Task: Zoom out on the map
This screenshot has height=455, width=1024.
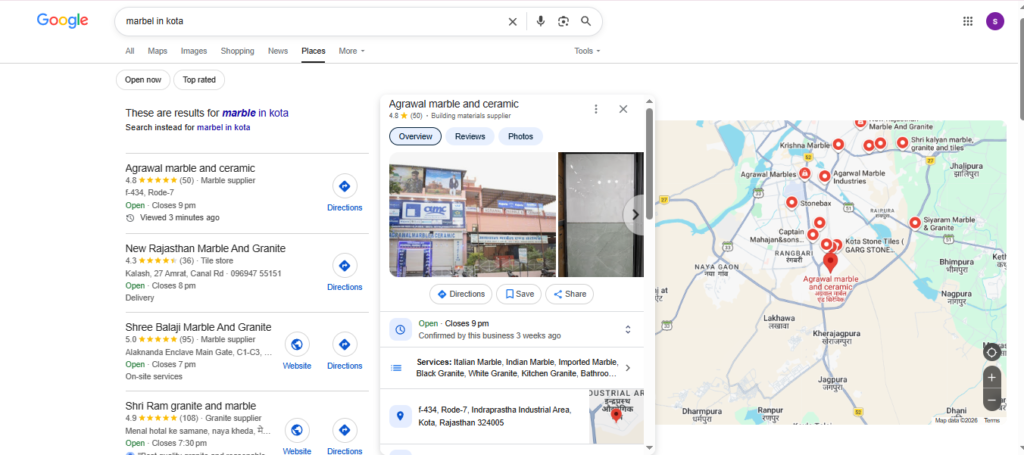Action: [991, 400]
